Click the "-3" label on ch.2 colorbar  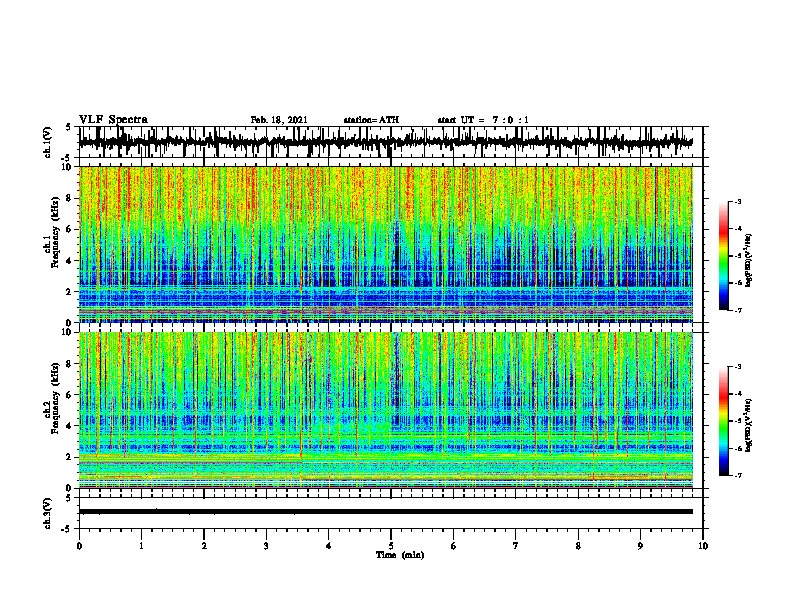coord(737,367)
